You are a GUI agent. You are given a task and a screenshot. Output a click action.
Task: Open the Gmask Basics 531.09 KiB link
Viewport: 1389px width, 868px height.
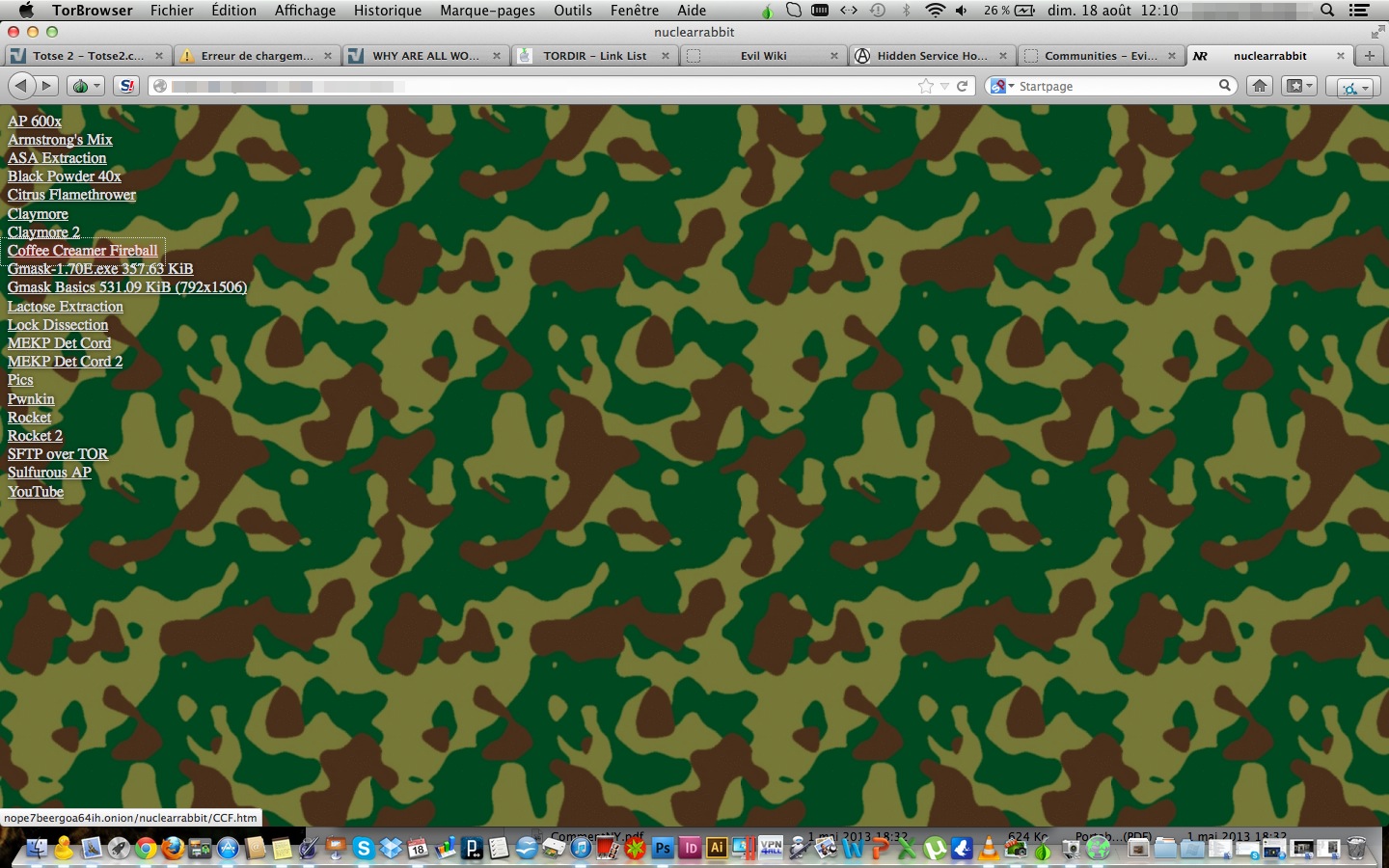[127, 287]
